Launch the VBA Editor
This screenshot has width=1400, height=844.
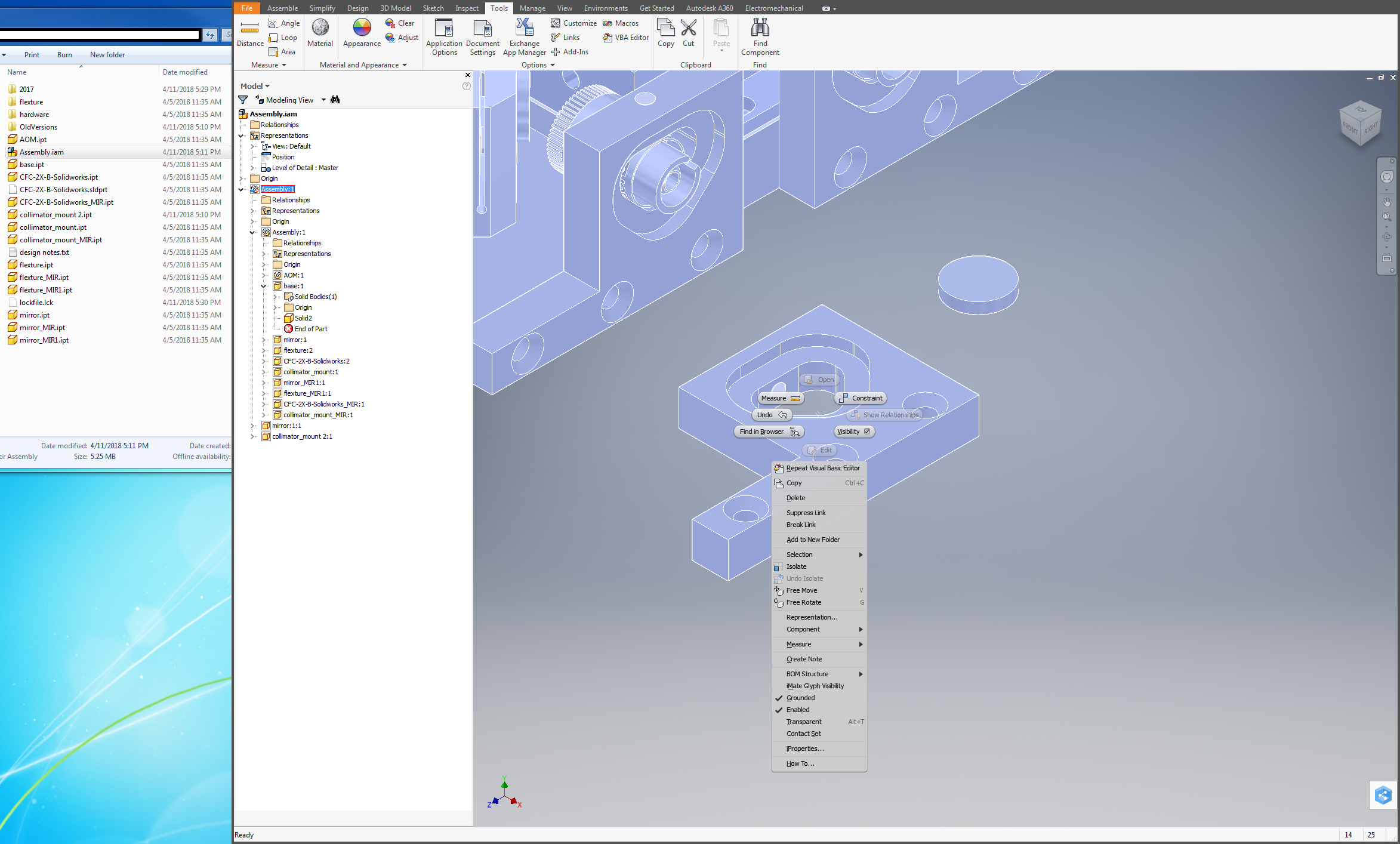625,38
